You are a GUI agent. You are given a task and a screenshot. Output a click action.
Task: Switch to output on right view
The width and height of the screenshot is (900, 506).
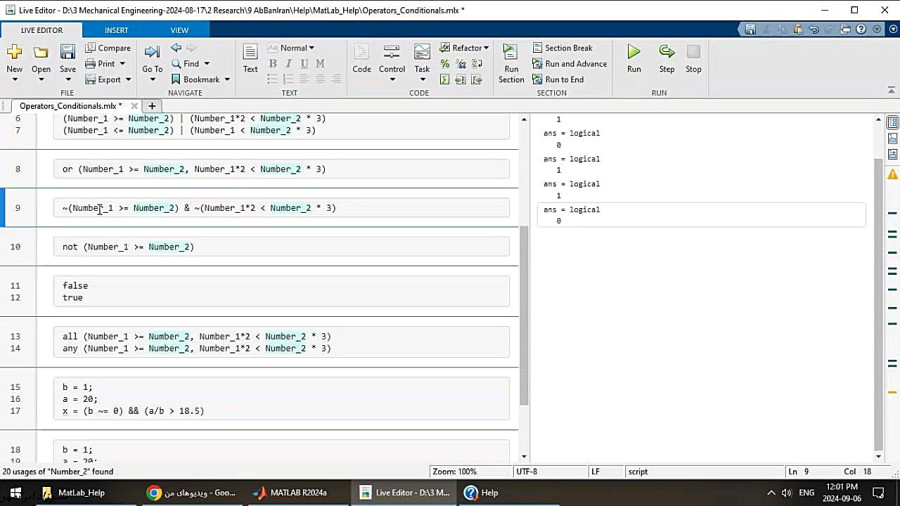(893, 122)
